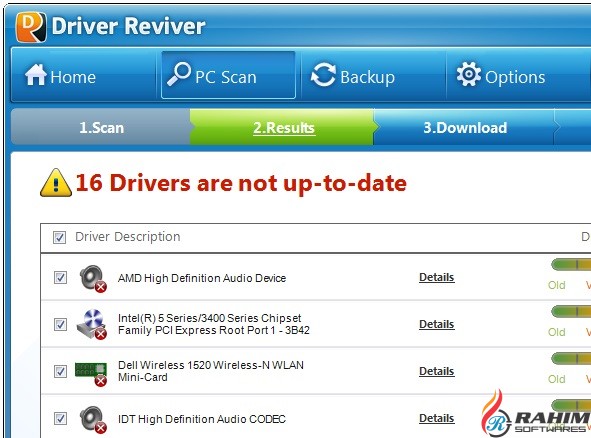The height and width of the screenshot is (438, 591).
Task: Open Details for Intel 5 Series Chipset
Action: click(x=436, y=324)
